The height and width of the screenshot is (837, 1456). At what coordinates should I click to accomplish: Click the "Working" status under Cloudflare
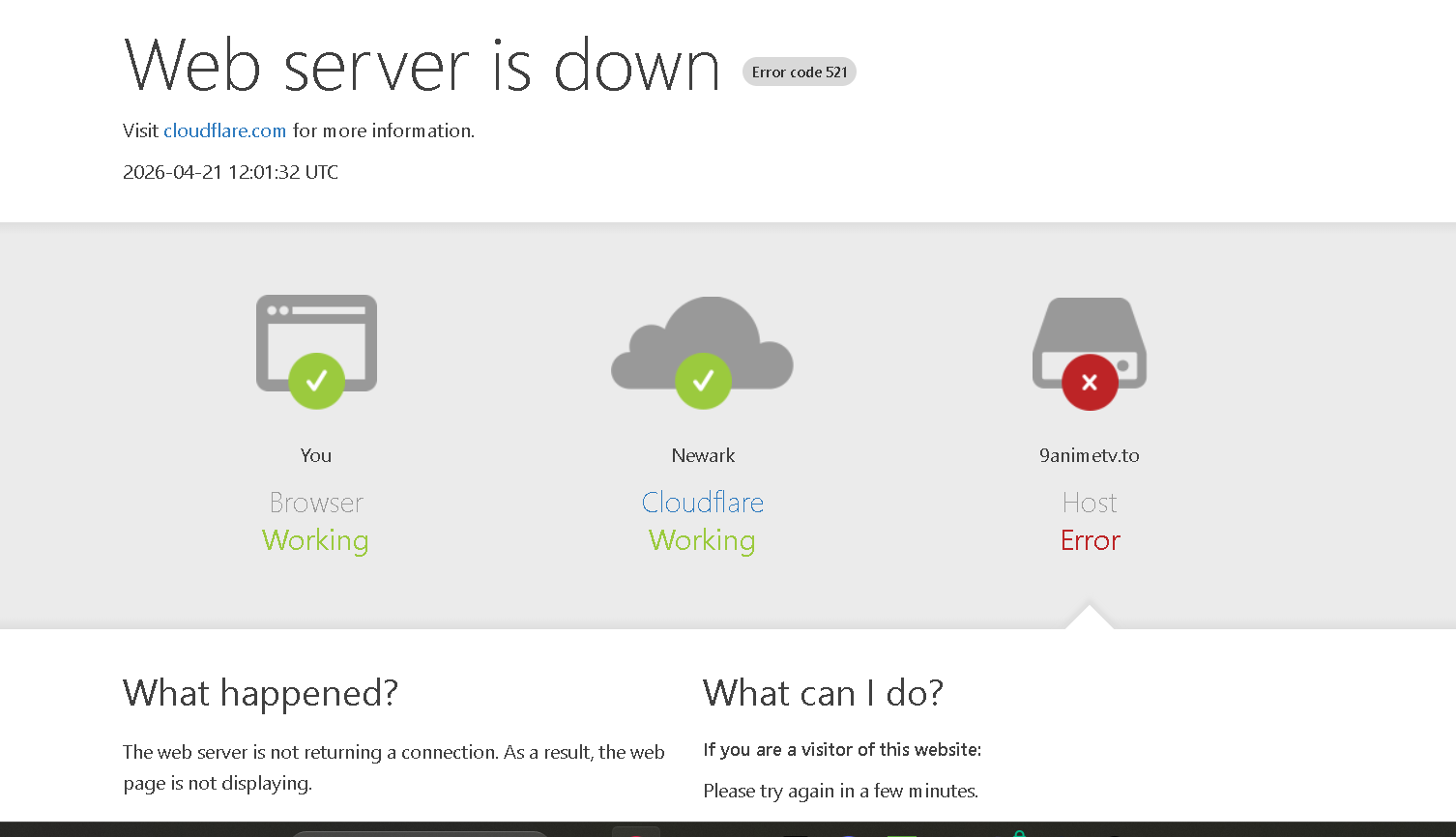702,540
